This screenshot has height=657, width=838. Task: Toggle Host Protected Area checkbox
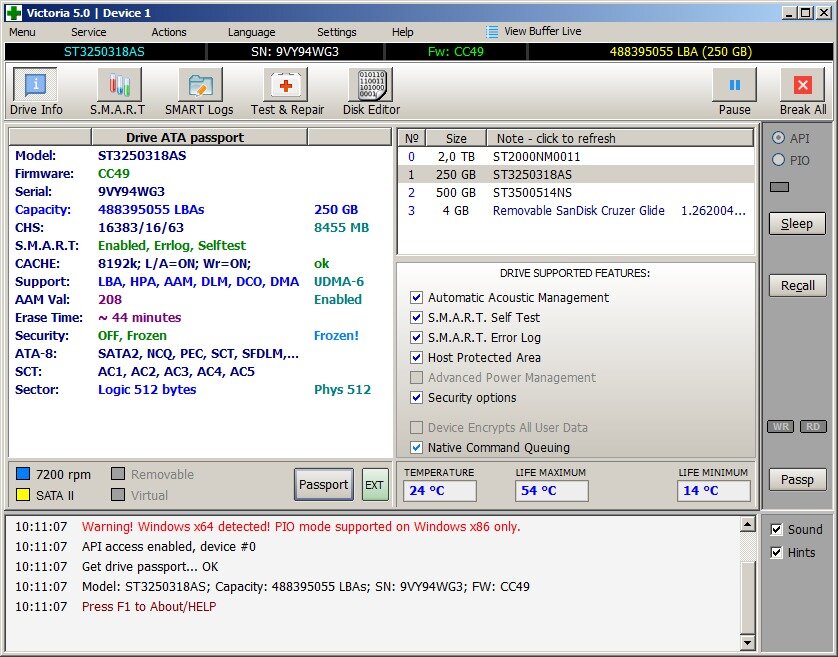point(416,357)
